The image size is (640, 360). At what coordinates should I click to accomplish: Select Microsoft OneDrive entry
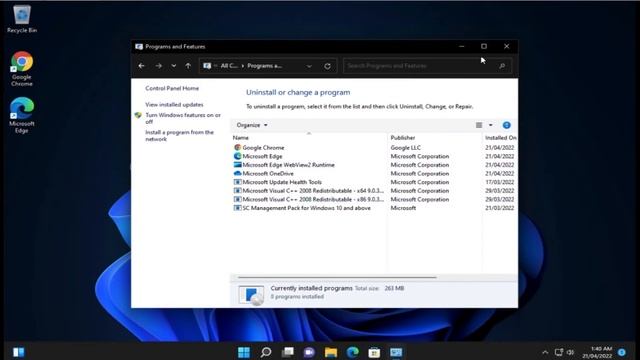pos(268,173)
